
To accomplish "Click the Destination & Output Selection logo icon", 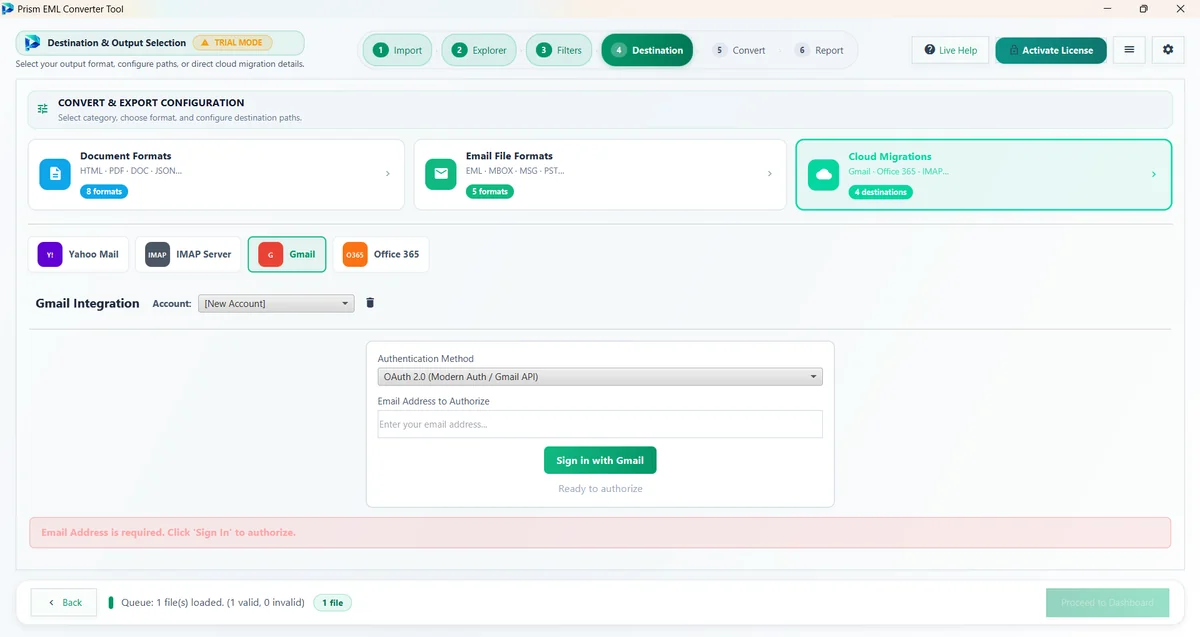I will click(x=32, y=43).
